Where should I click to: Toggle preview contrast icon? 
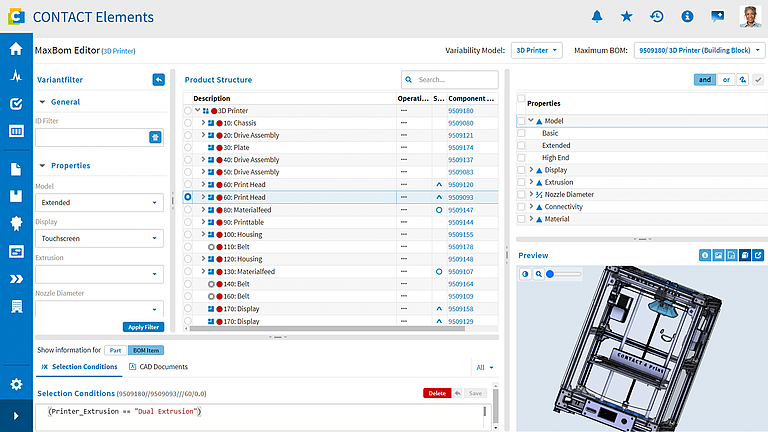click(525, 274)
